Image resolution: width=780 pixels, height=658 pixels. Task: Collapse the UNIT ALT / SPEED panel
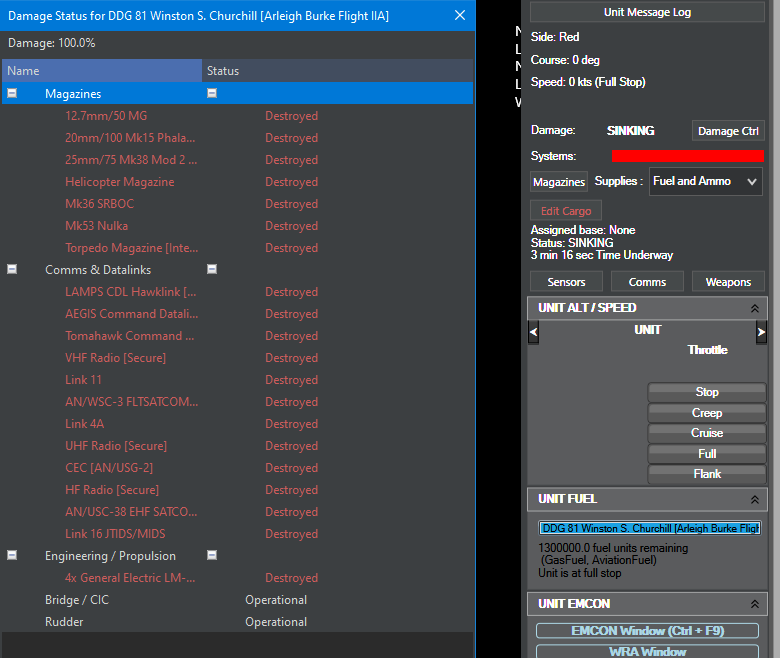[755, 308]
